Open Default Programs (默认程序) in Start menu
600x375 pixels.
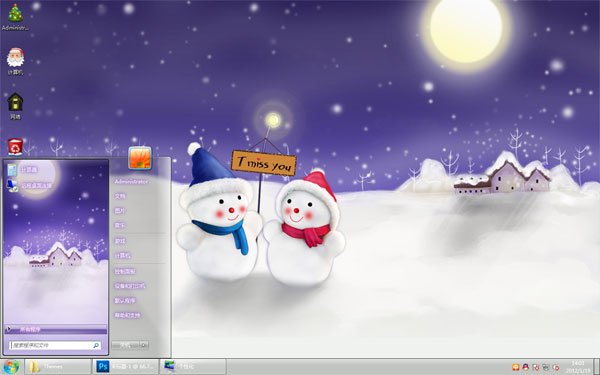(125, 300)
